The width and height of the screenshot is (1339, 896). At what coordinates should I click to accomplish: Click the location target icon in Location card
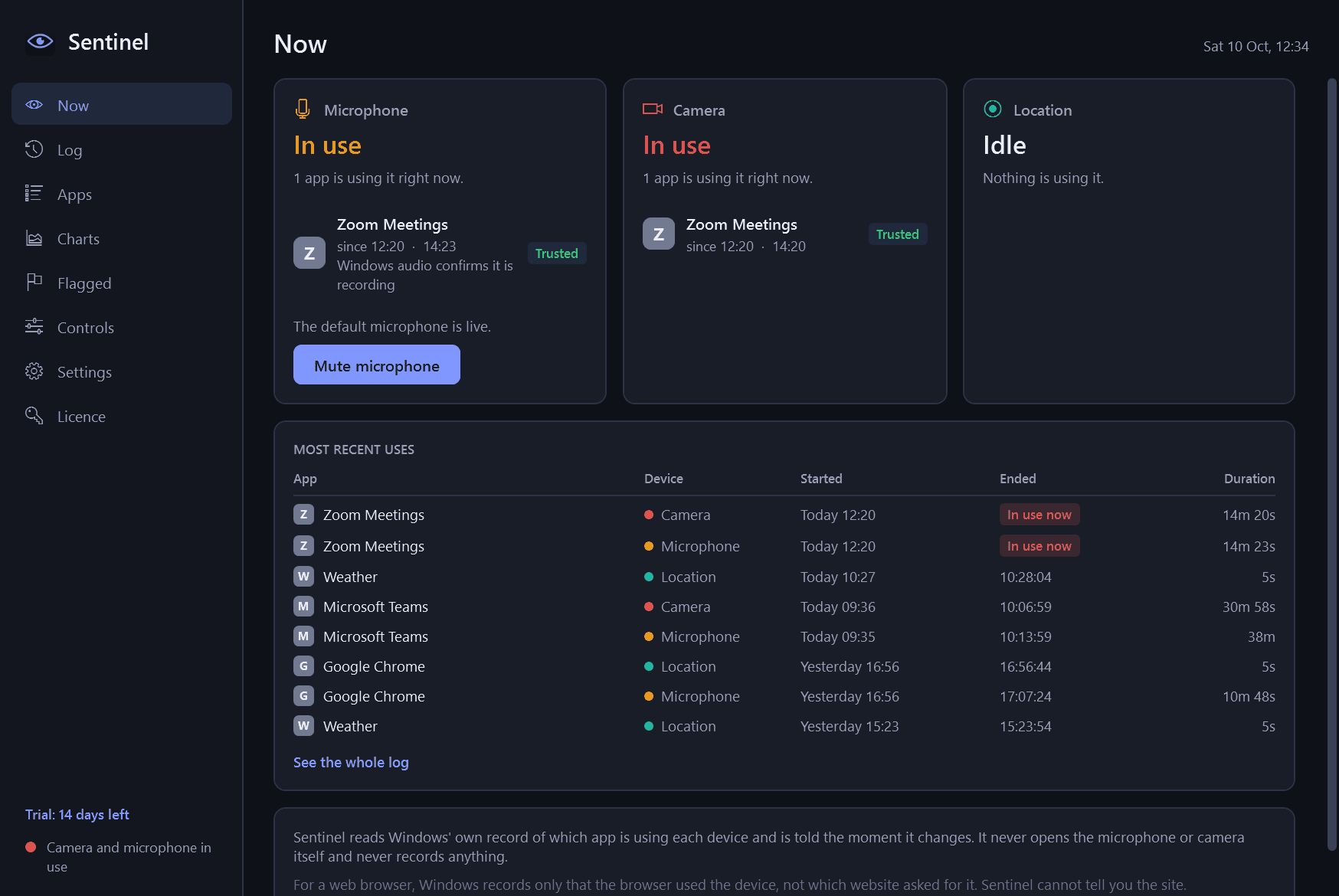(x=993, y=109)
